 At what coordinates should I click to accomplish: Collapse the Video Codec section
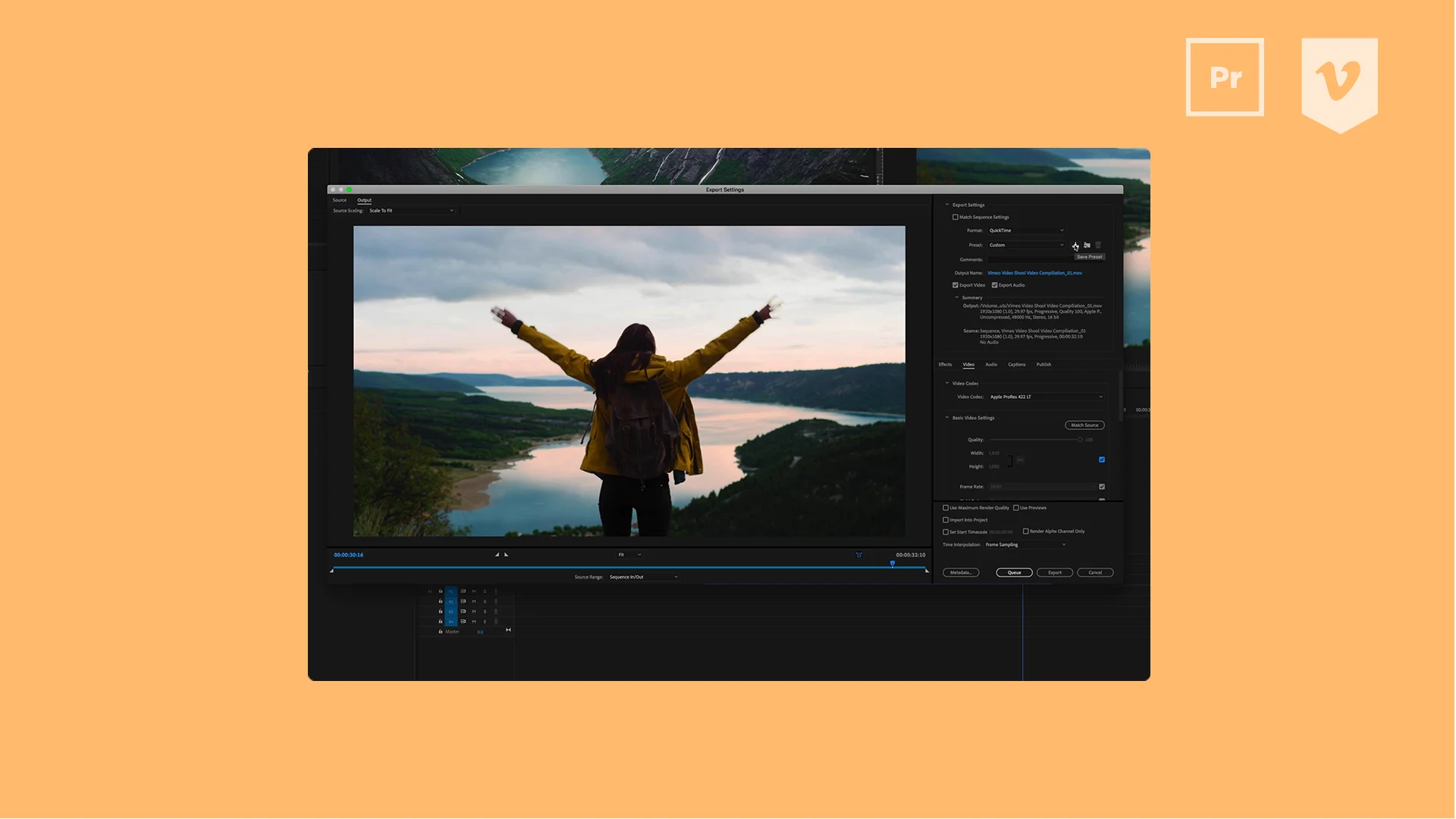click(947, 383)
